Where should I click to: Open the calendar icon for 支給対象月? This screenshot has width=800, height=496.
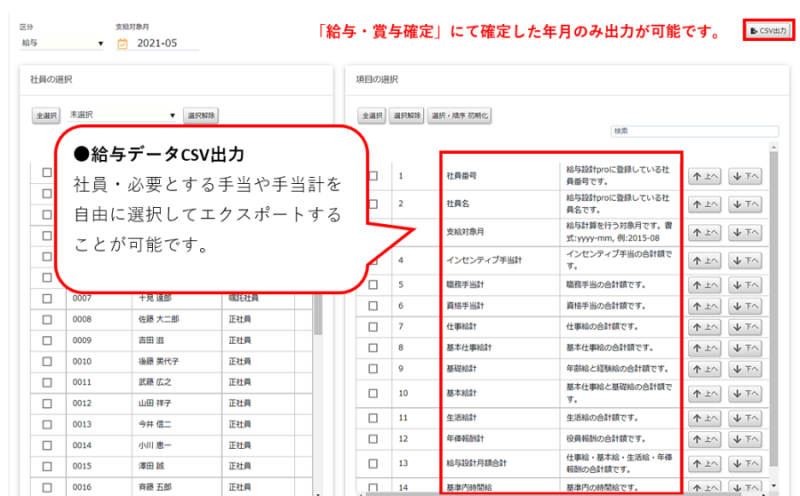tap(123, 44)
